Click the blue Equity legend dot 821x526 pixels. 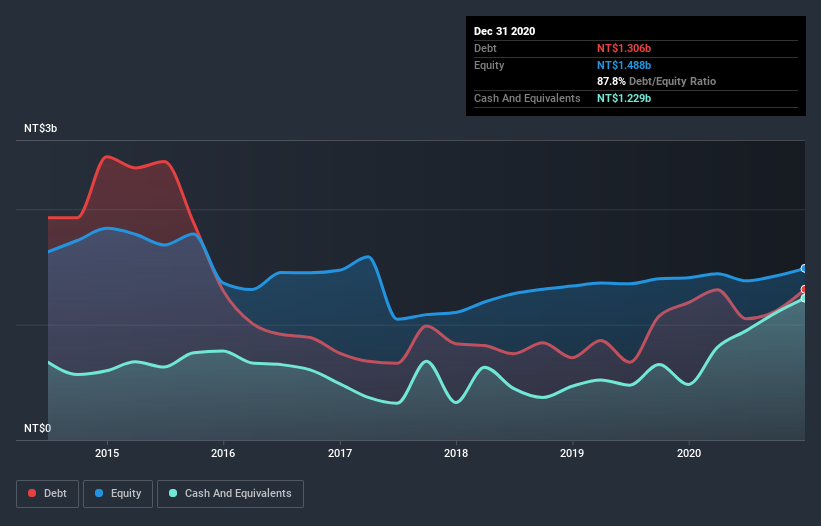(x=99, y=493)
